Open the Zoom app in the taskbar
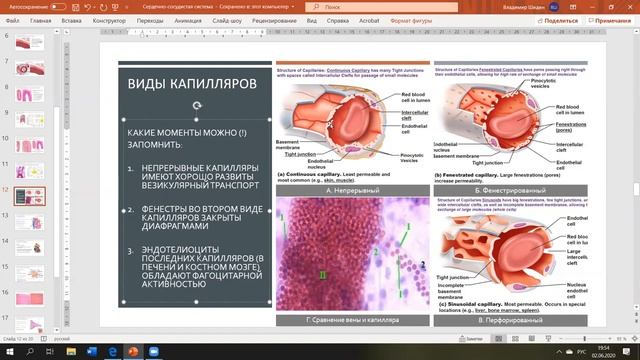The width and height of the screenshot is (640, 360). coord(154,351)
